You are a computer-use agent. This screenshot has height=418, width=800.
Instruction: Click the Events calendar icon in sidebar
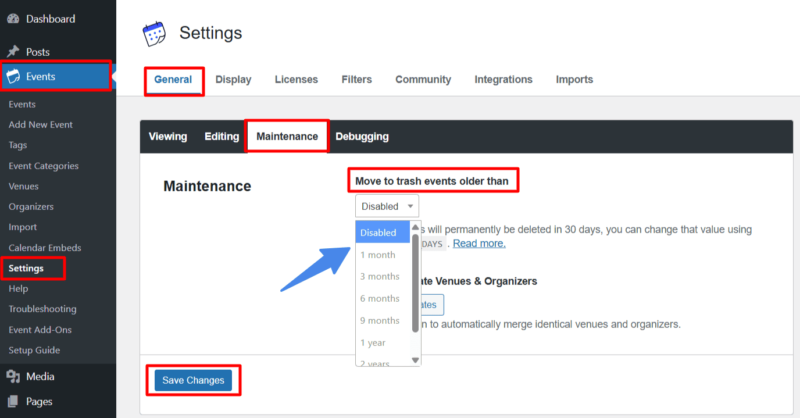pos(13,76)
